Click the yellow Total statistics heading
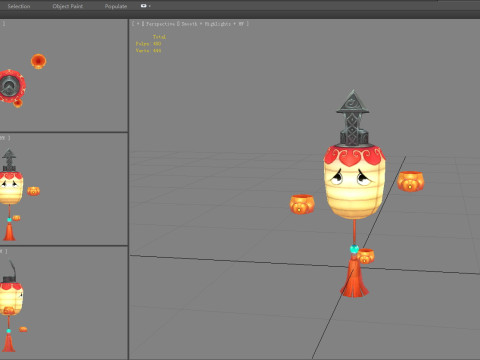 pos(159,37)
